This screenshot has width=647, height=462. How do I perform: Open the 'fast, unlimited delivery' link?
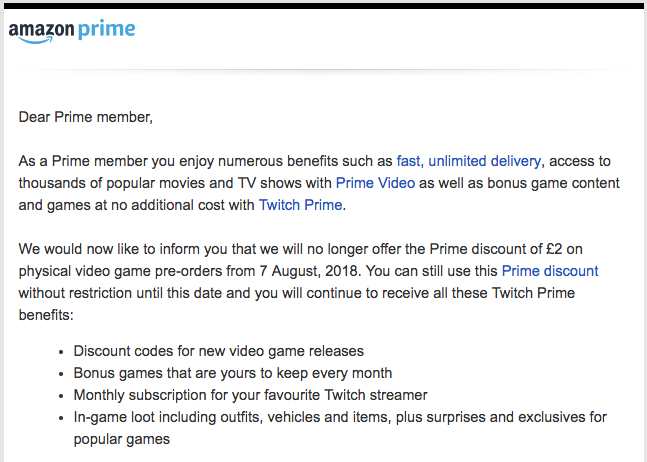click(468, 161)
